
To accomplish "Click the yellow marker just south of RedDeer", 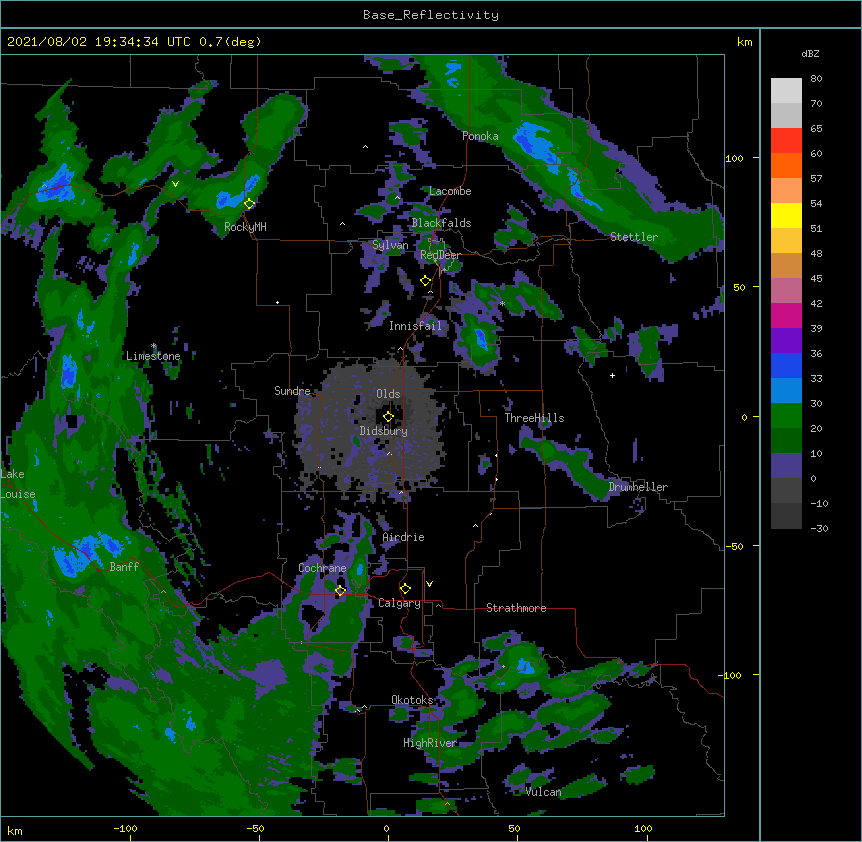I will (425, 281).
